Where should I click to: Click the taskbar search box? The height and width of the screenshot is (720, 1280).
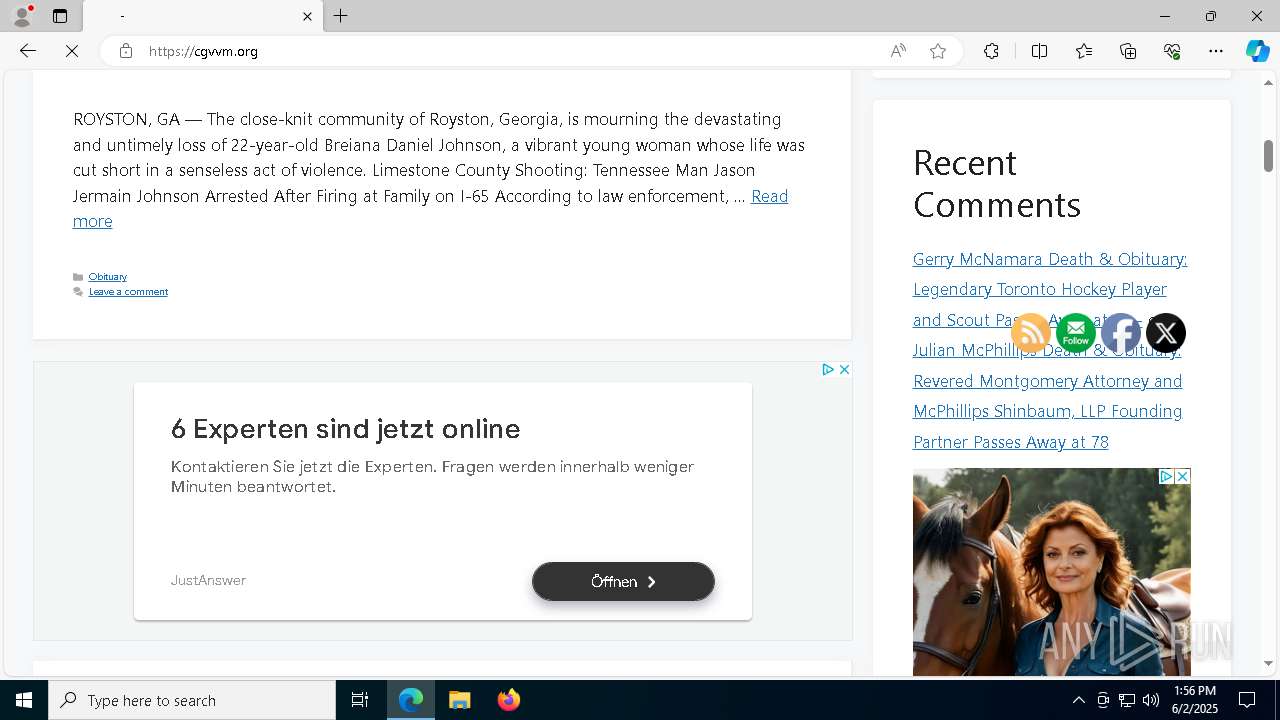[192, 700]
